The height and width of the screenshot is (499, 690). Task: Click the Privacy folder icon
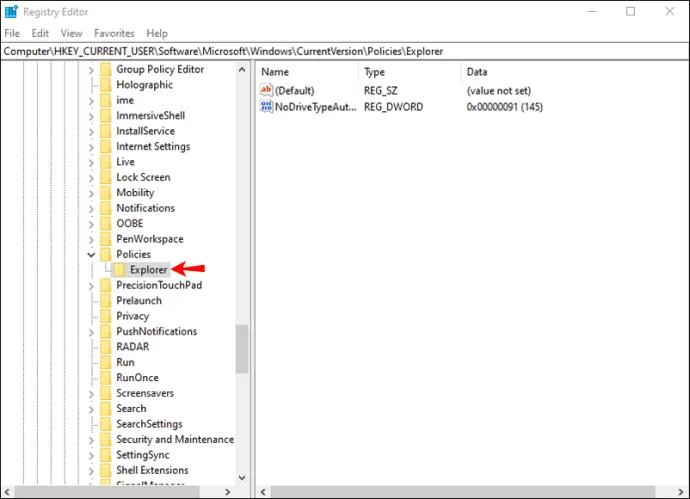pyautogui.click(x=106, y=316)
